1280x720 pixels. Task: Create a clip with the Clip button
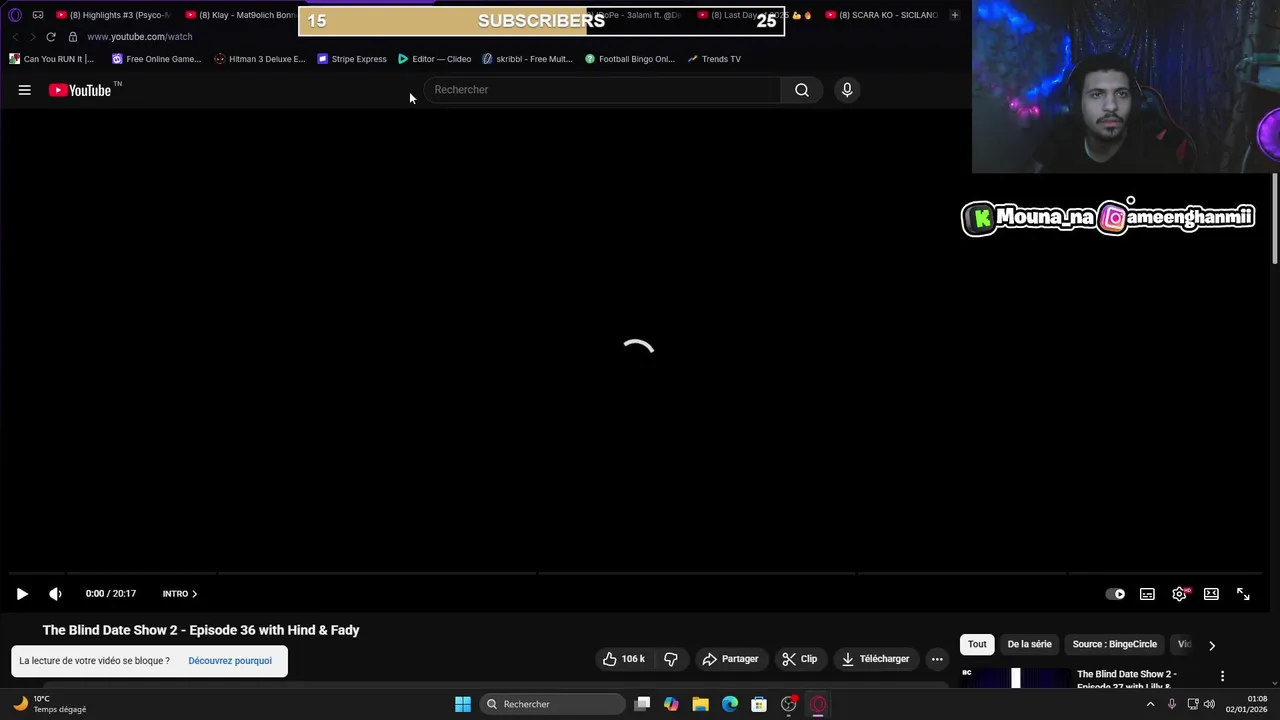(799, 659)
